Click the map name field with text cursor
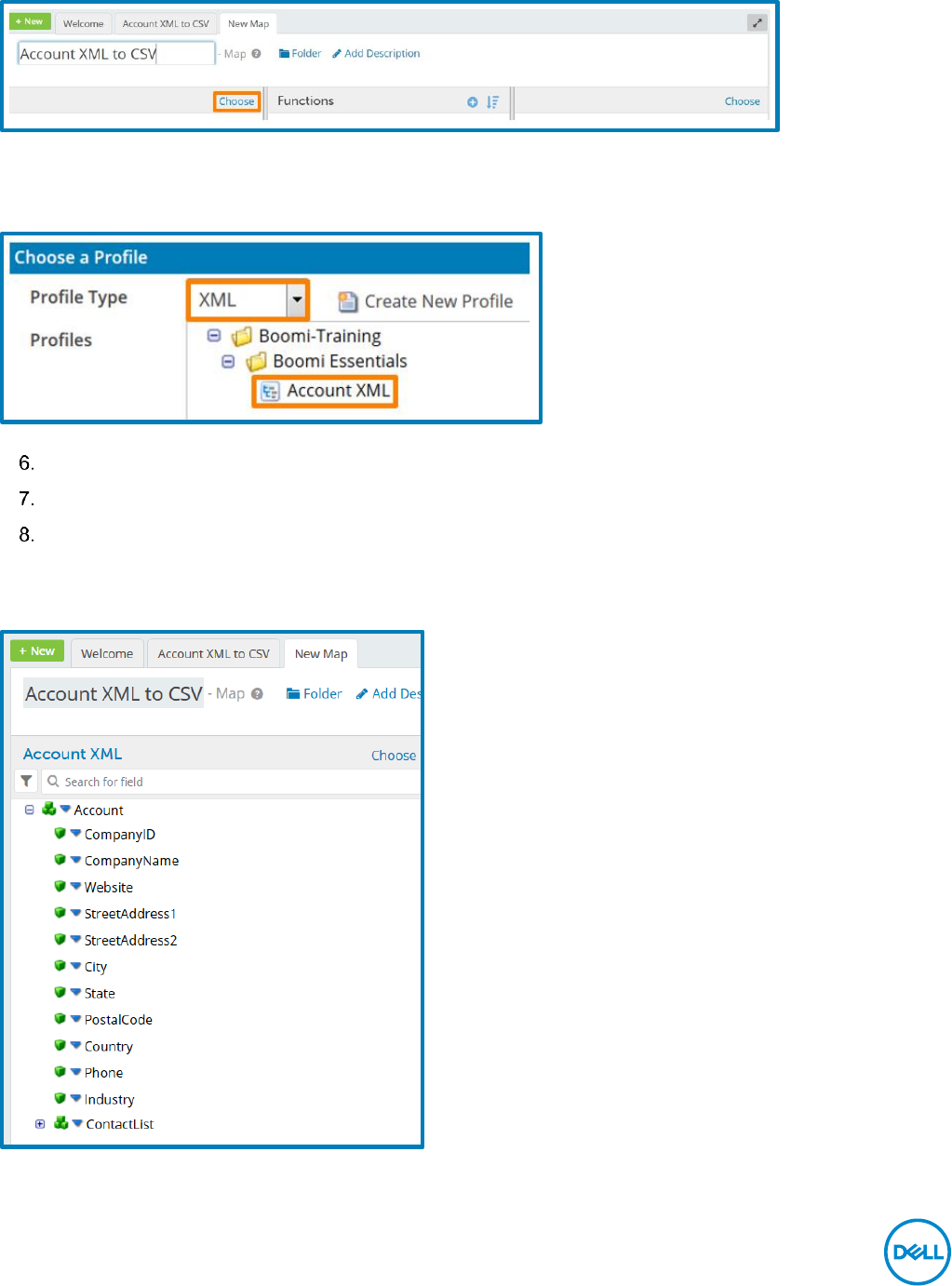Image resolution: width=952 pixels, height=1286 pixels. click(116, 54)
